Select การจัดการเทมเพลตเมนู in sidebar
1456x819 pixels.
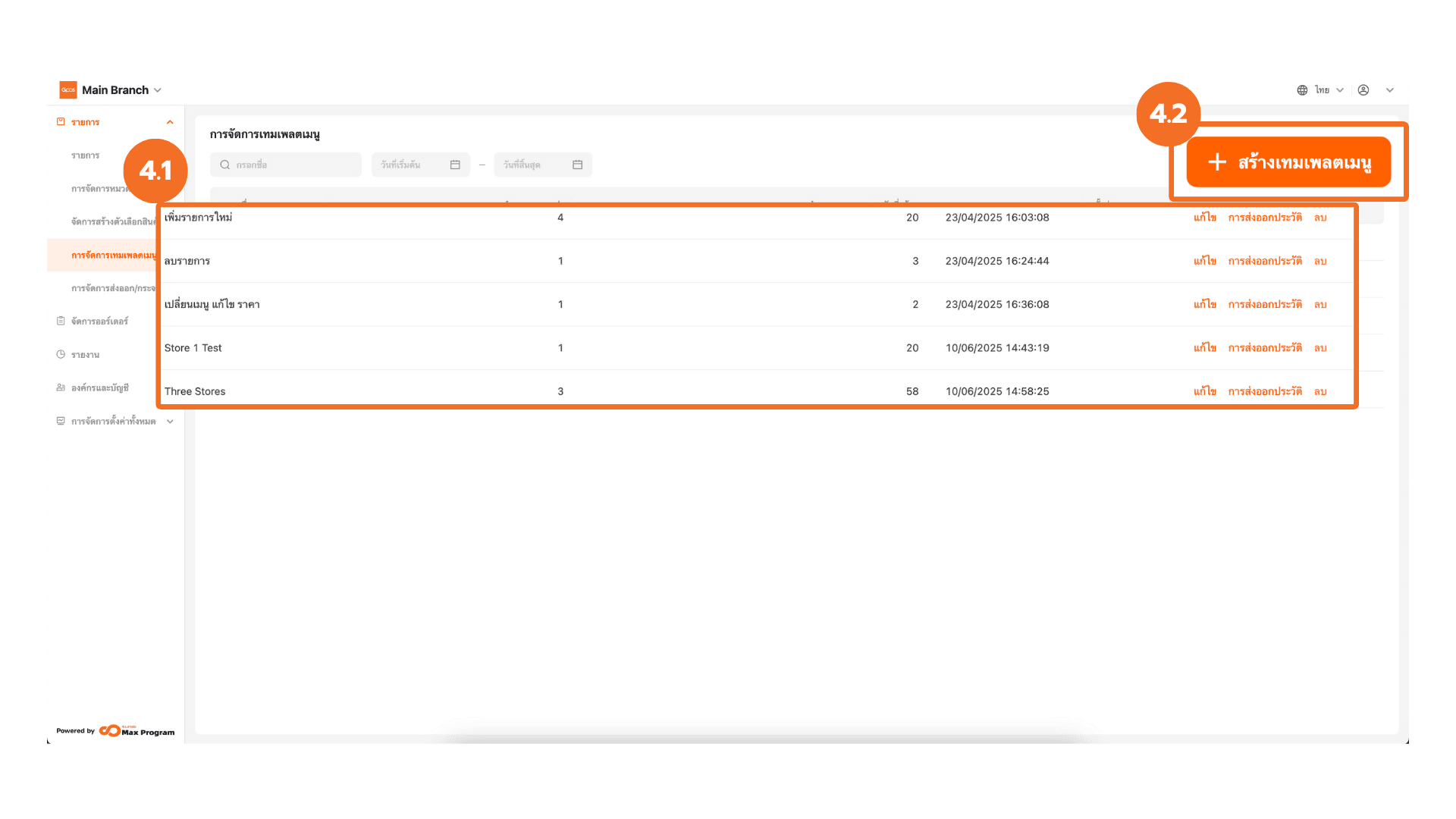click(x=112, y=256)
